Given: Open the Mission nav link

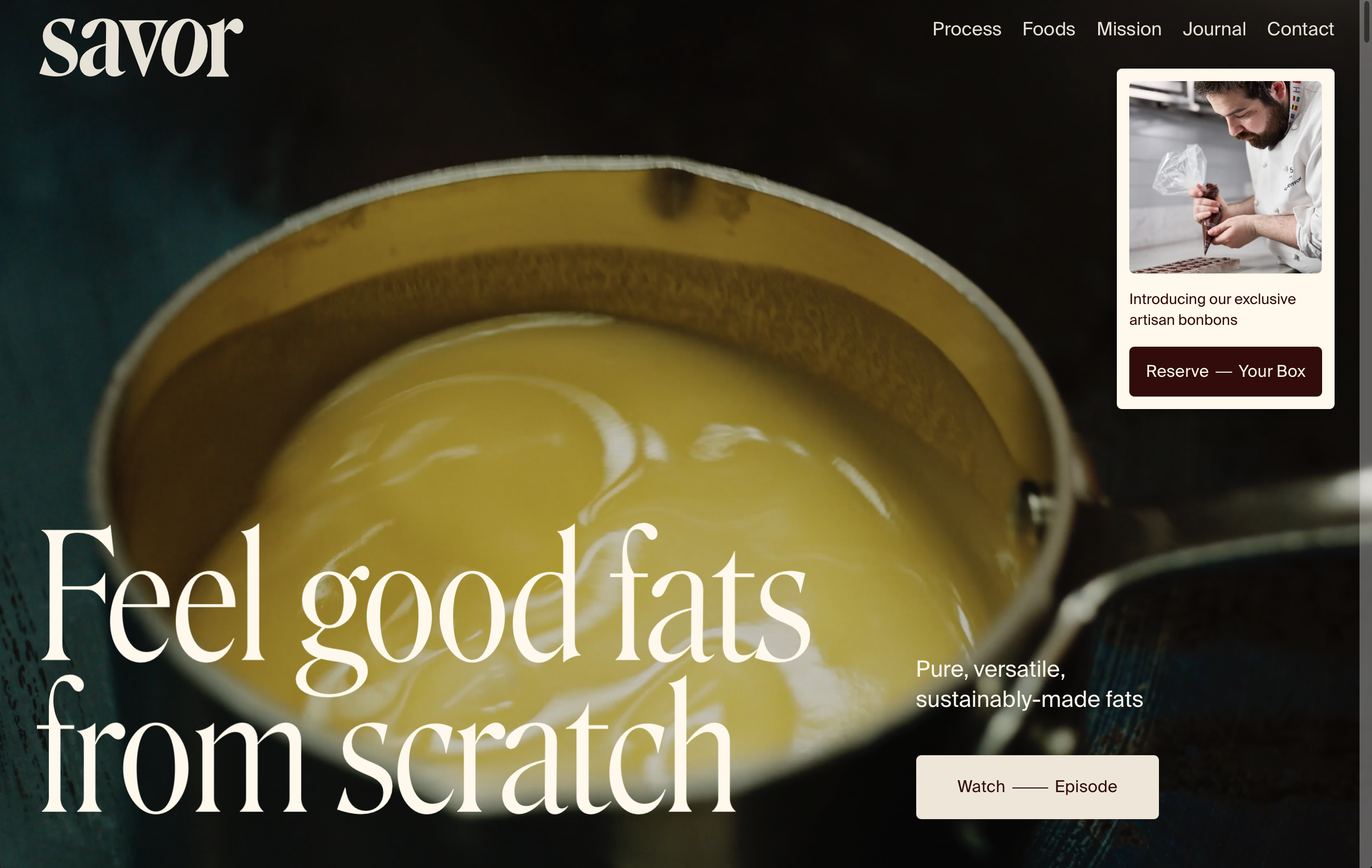Looking at the screenshot, I should [x=1129, y=29].
